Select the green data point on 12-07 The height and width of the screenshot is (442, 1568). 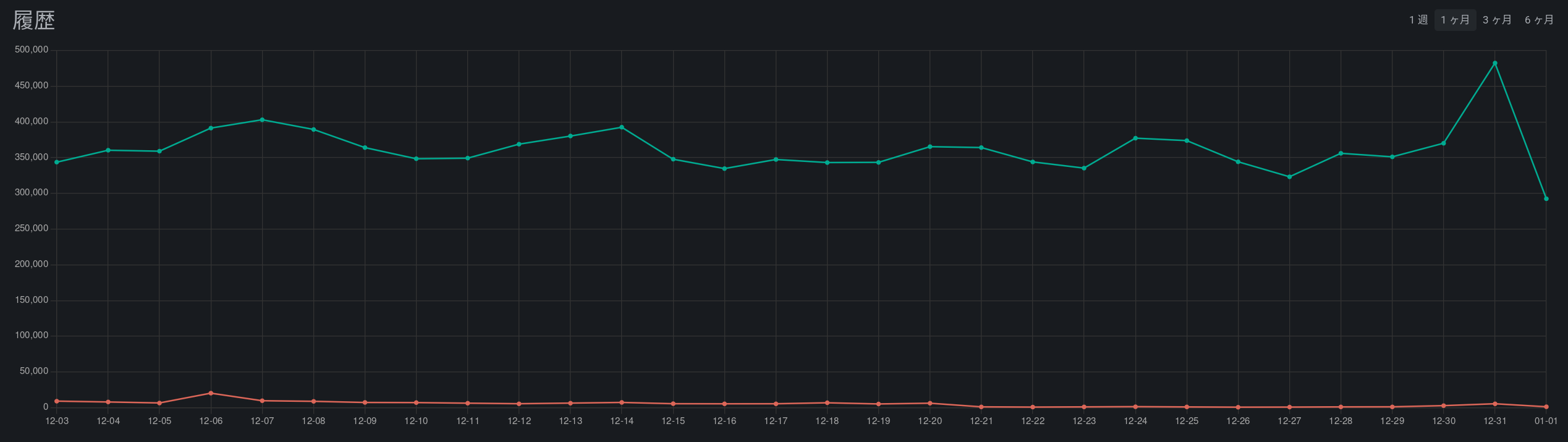[x=262, y=120]
